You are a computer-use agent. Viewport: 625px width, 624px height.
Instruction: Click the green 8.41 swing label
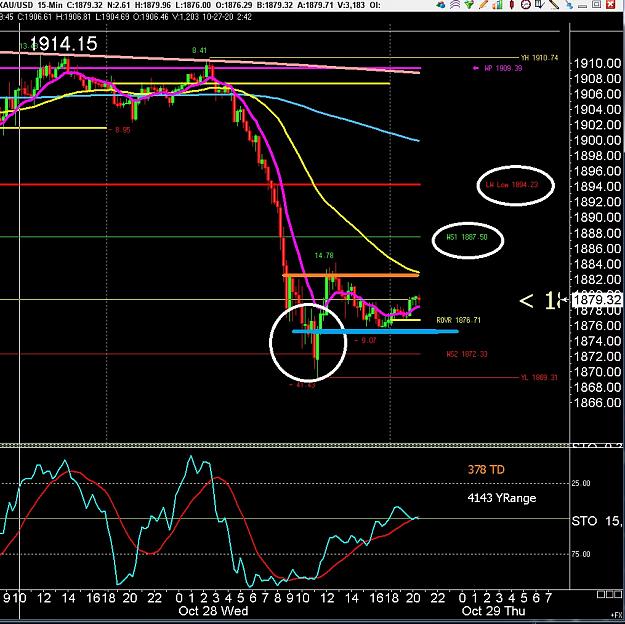click(199, 50)
